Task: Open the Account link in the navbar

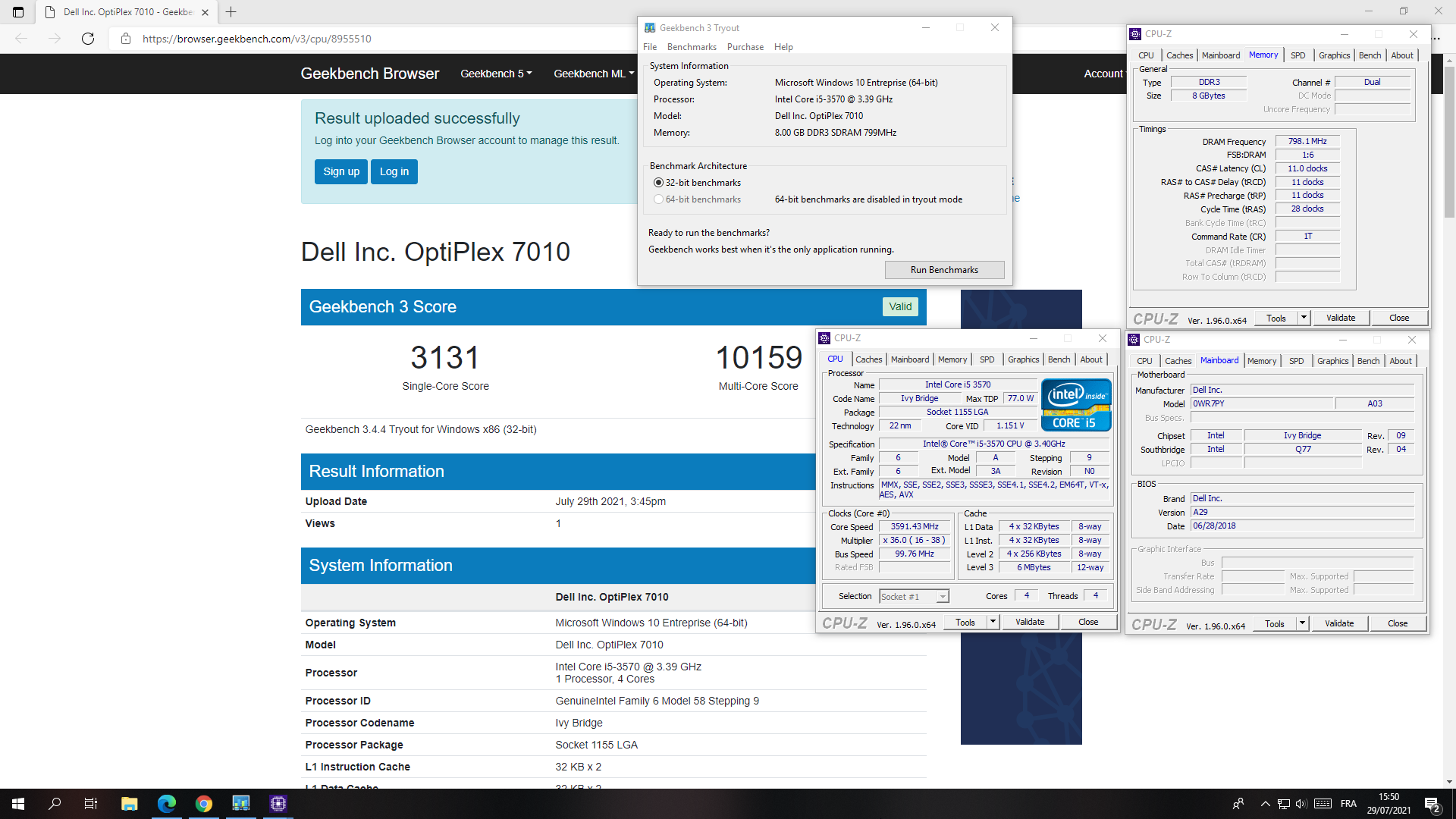Action: [x=1103, y=74]
